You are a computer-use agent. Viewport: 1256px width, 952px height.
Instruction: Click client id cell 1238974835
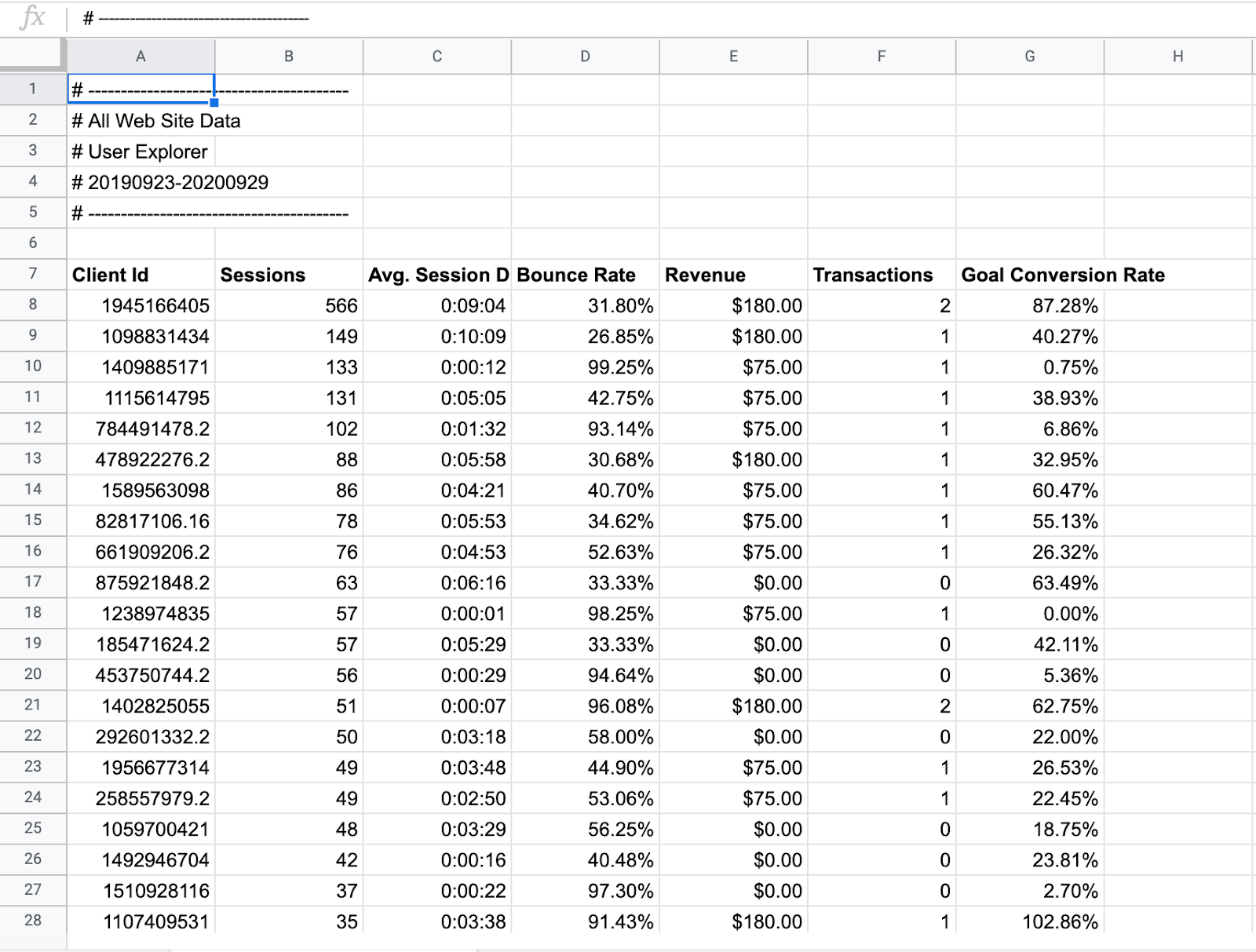tap(141, 614)
